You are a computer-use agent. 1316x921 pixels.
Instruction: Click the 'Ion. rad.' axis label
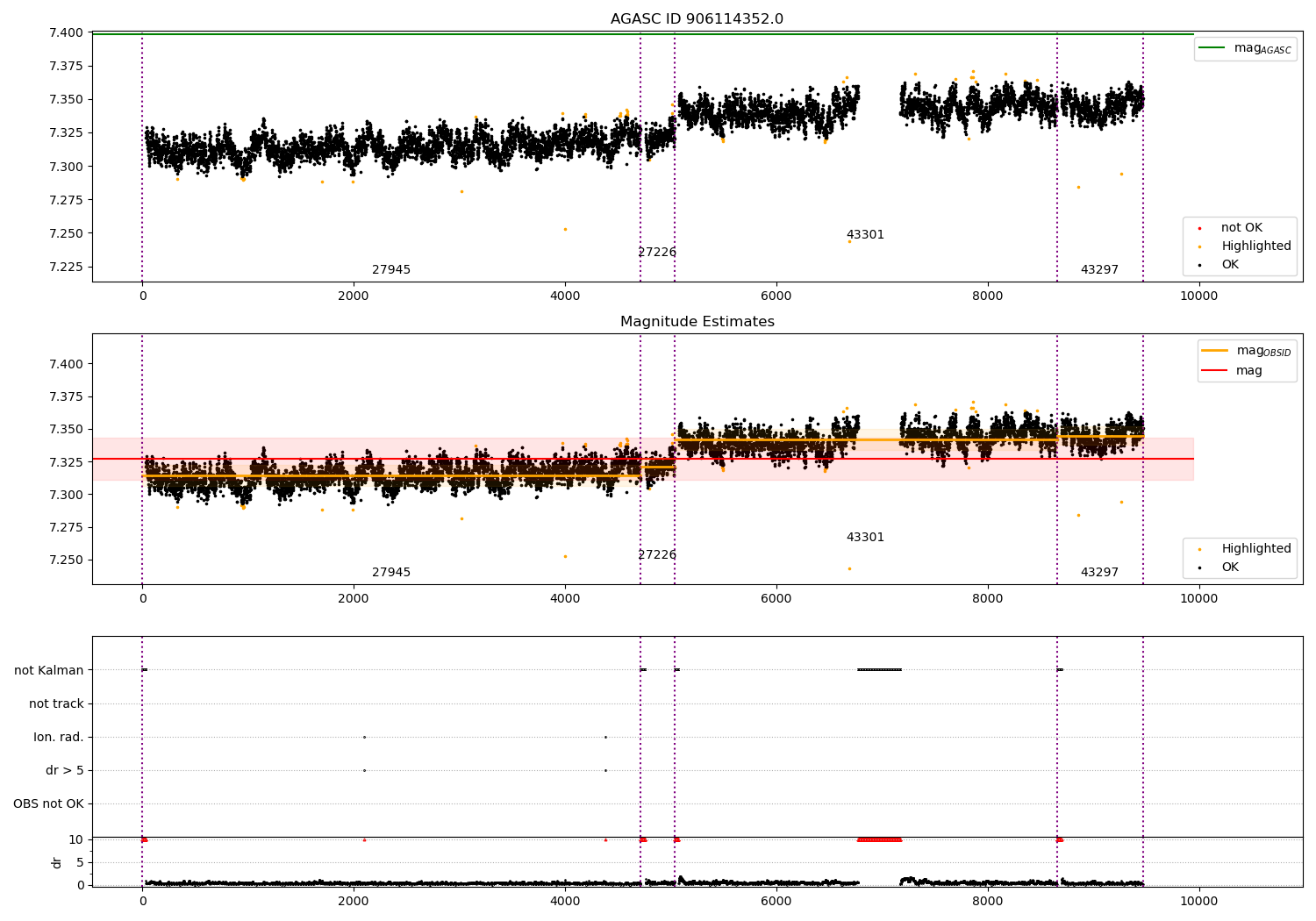59,737
